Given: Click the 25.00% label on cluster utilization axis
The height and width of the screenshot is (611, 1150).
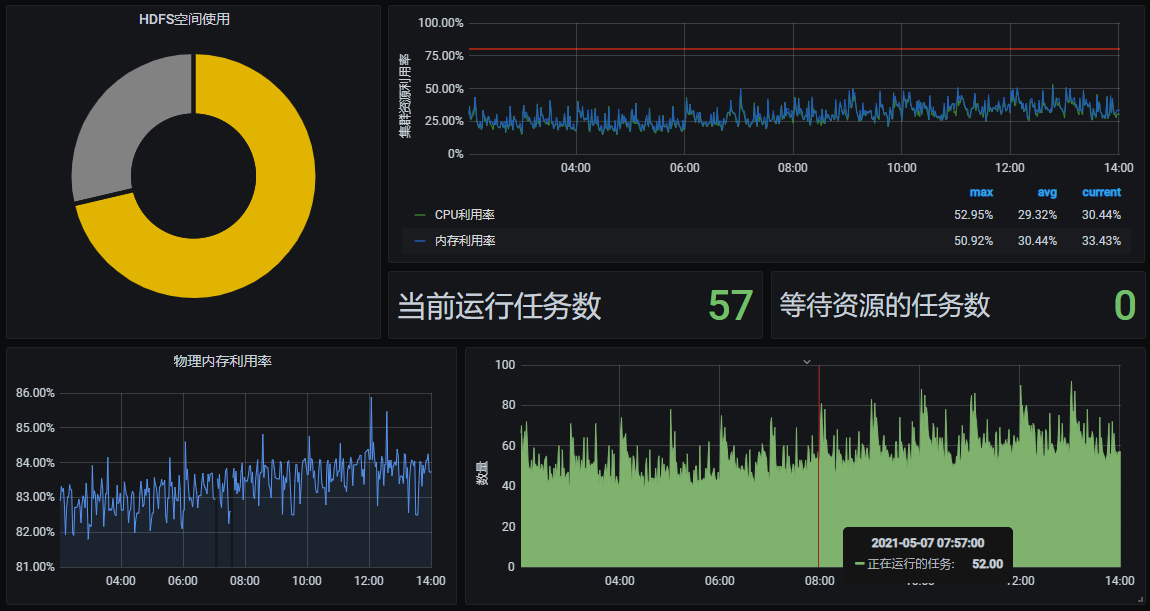Looking at the screenshot, I should [x=444, y=121].
